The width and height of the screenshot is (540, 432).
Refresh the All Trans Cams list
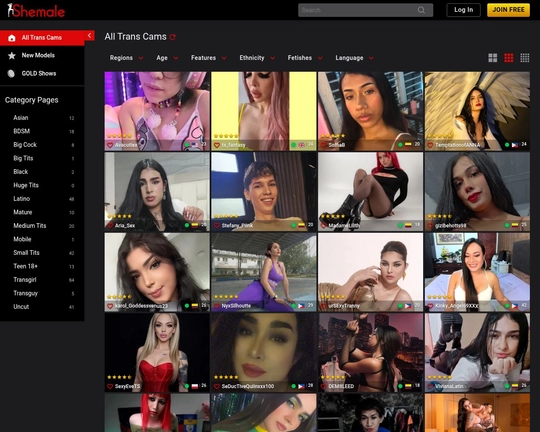click(x=173, y=37)
